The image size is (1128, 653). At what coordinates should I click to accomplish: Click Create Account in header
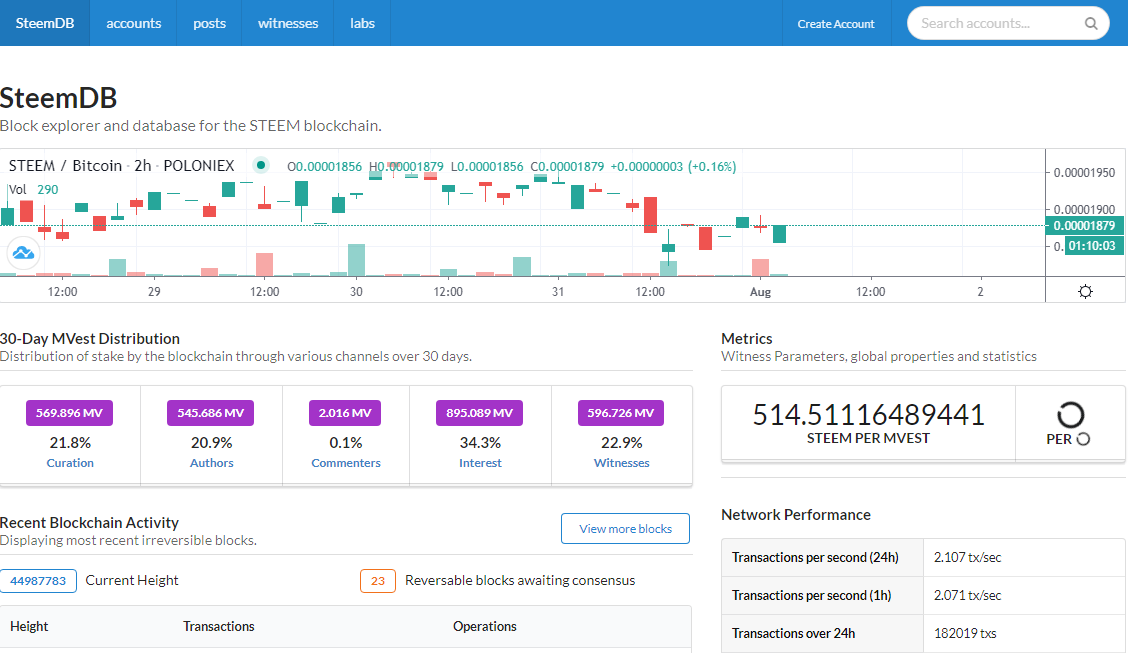[x=836, y=24]
